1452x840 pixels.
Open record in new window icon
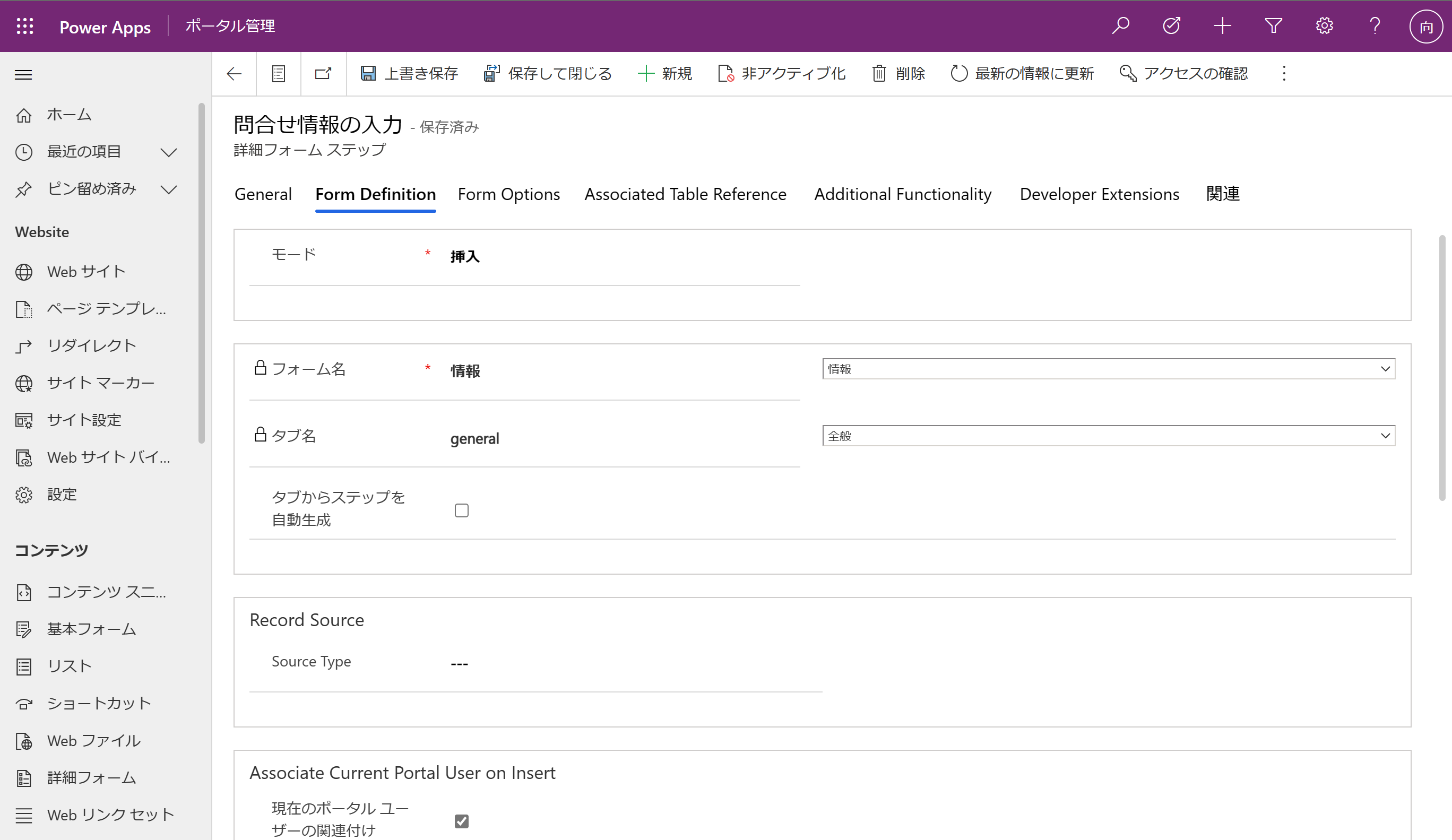323,74
